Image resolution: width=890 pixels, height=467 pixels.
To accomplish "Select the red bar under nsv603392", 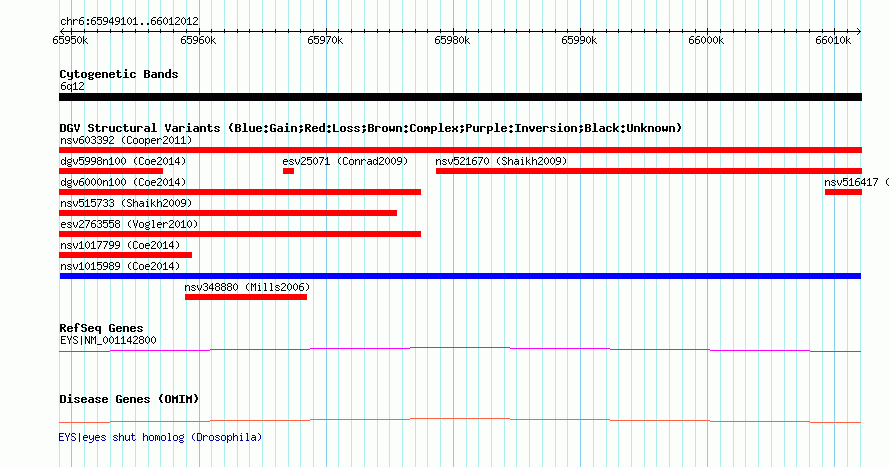I will pyautogui.click(x=460, y=150).
